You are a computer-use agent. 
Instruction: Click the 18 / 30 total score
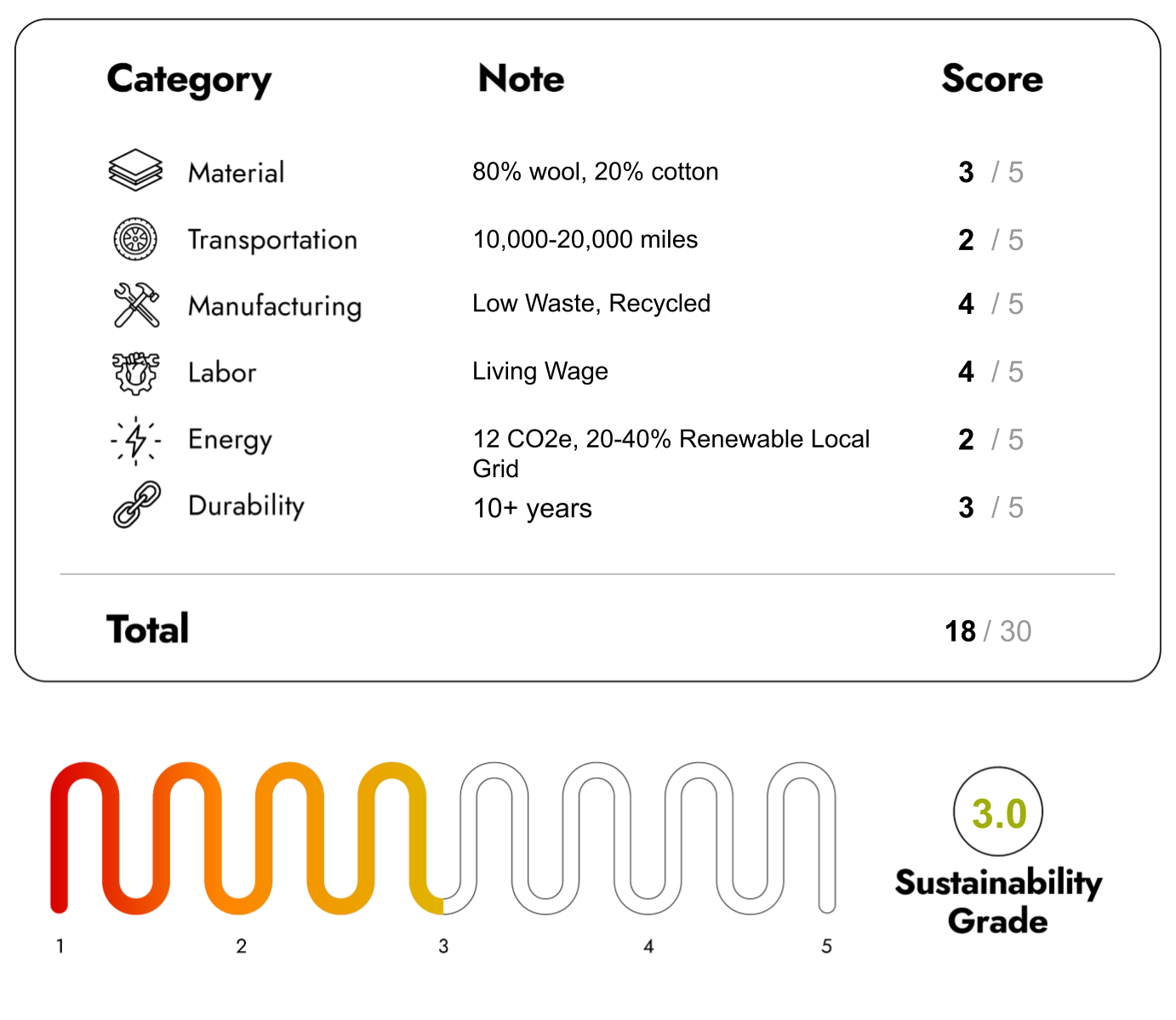(x=987, y=631)
